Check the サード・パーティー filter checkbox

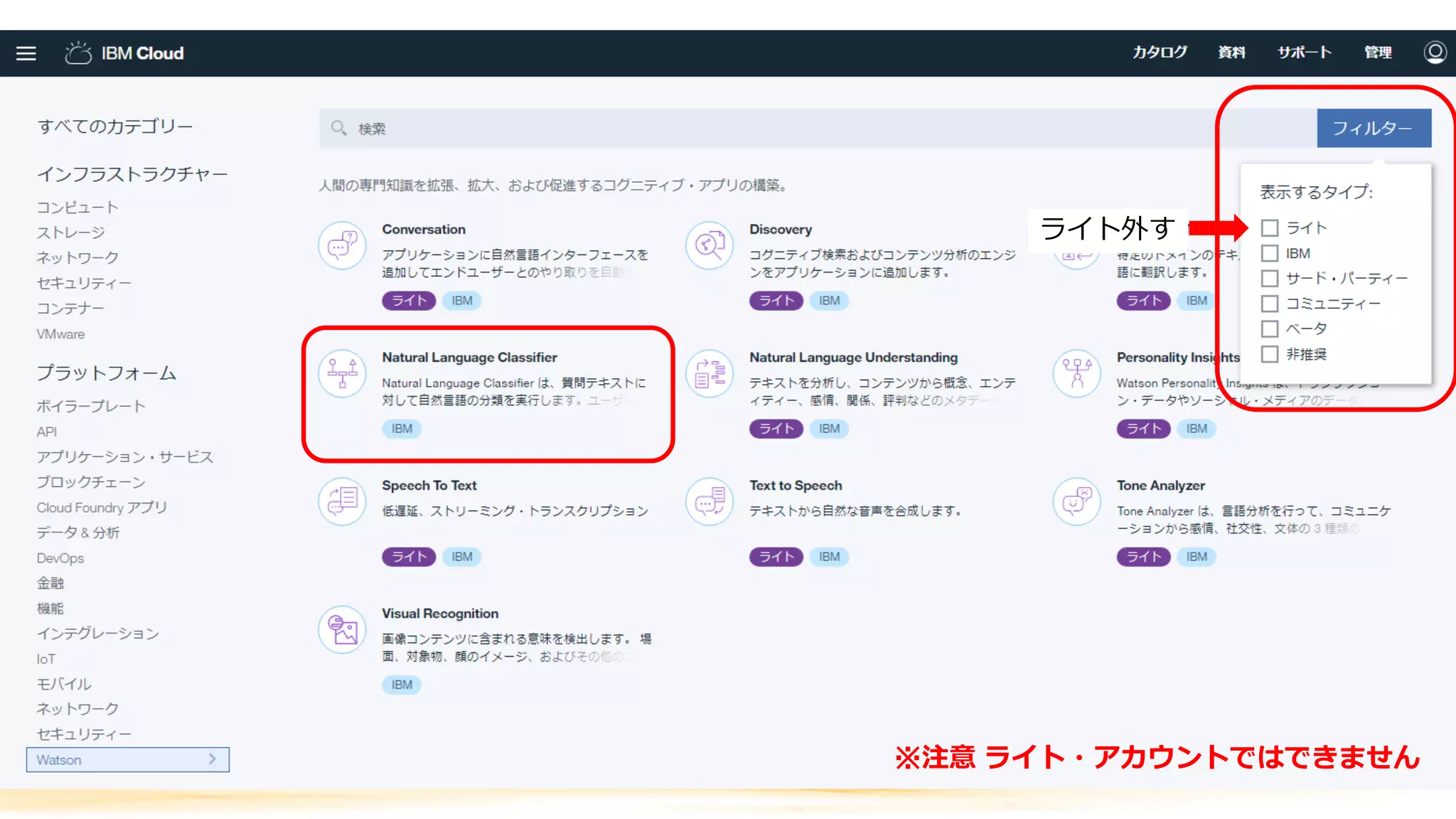(1270, 279)
